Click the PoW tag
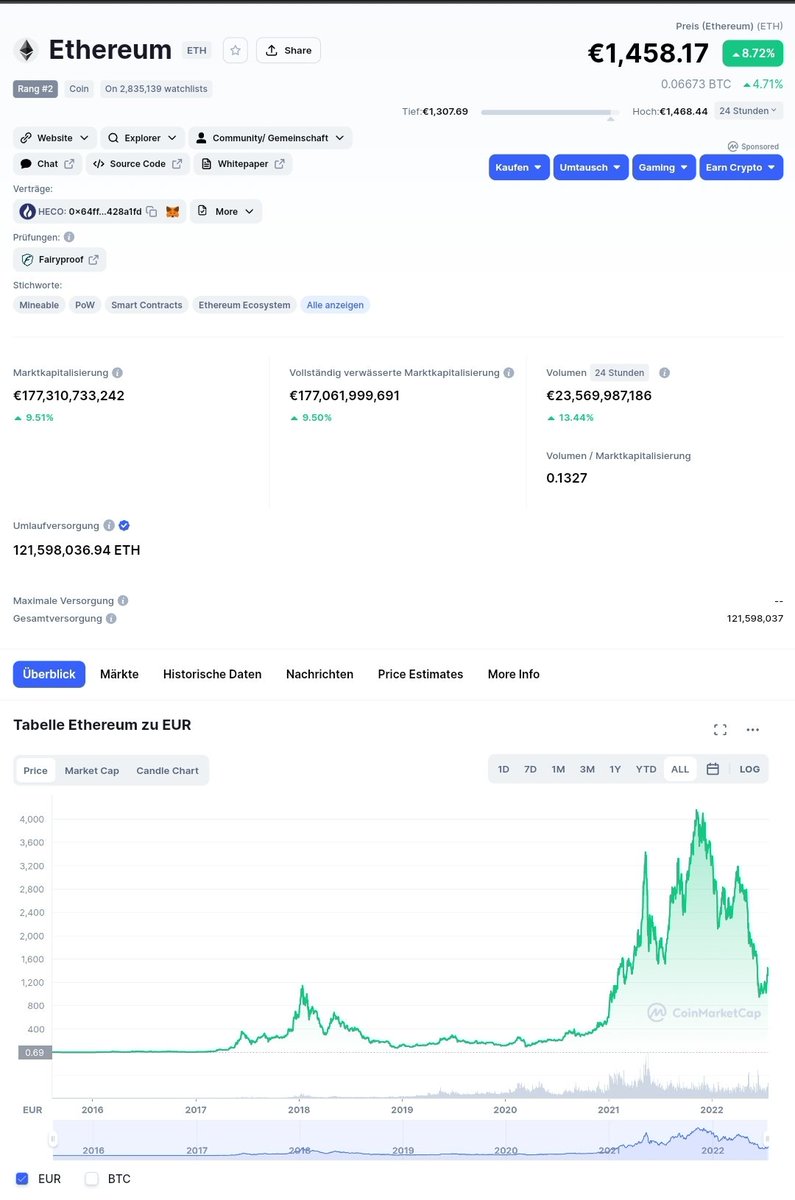 tap(85, 305)
